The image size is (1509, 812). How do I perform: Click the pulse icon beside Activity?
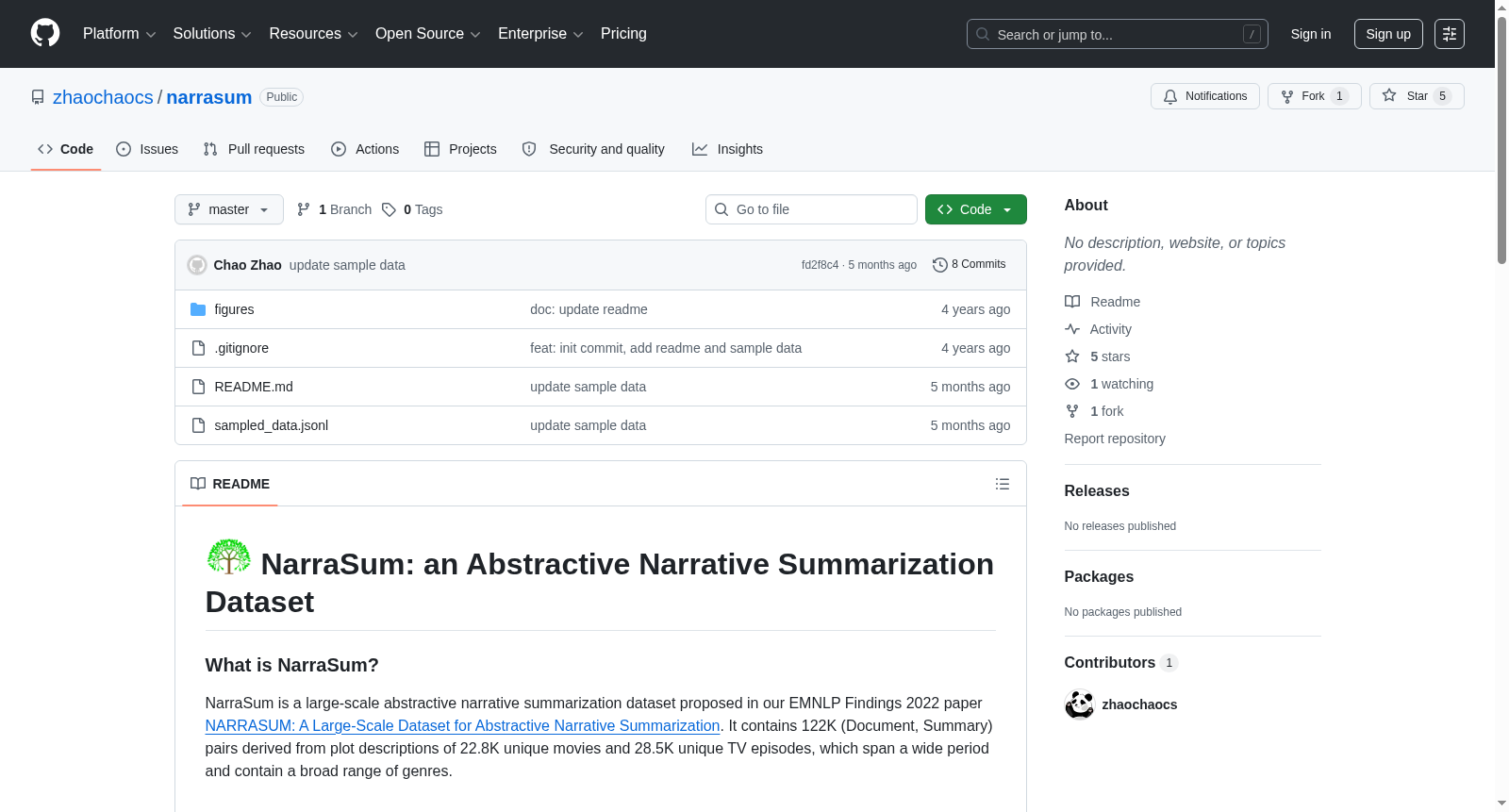(x=1072, y=329)
